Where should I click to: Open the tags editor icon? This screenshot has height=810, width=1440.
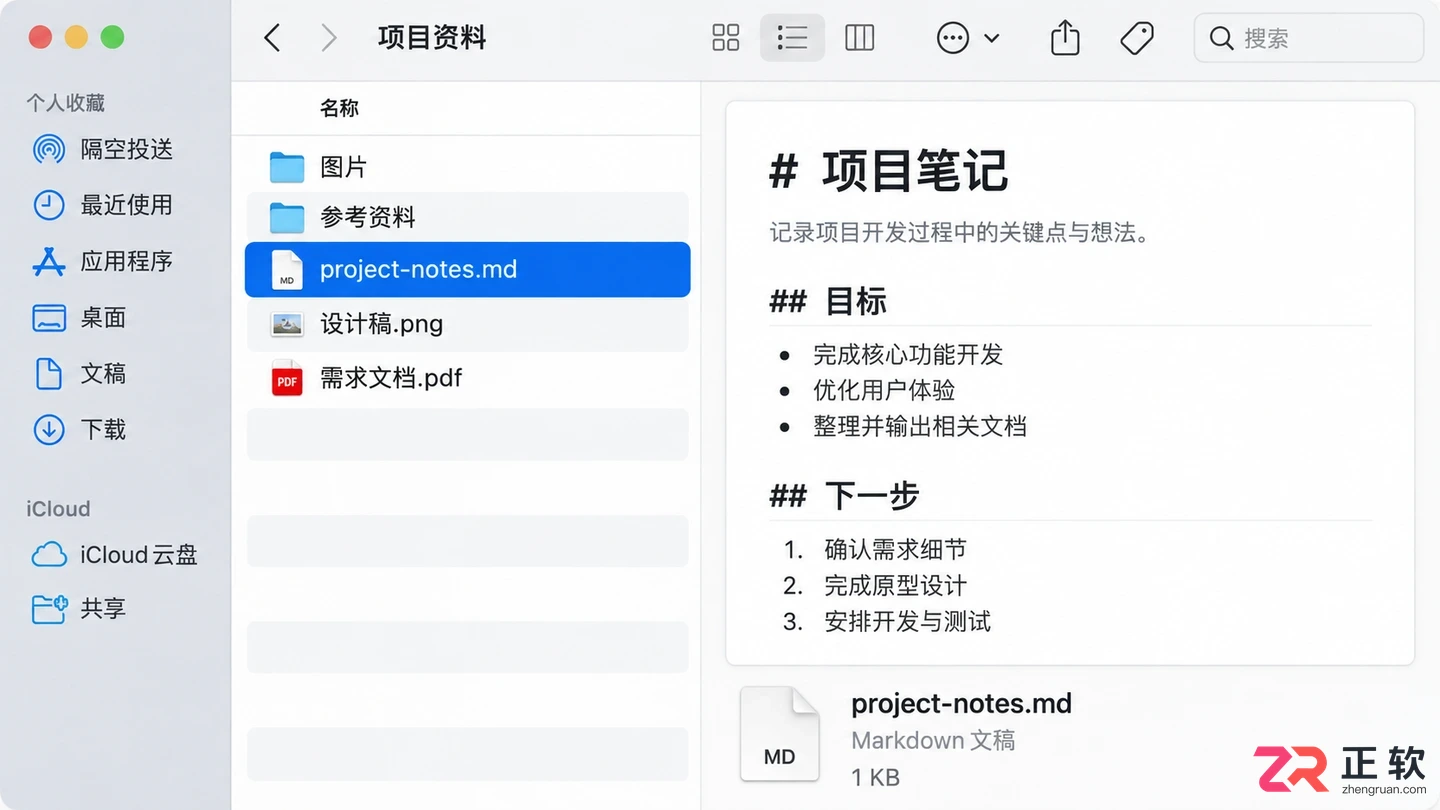coord(1137,38)
